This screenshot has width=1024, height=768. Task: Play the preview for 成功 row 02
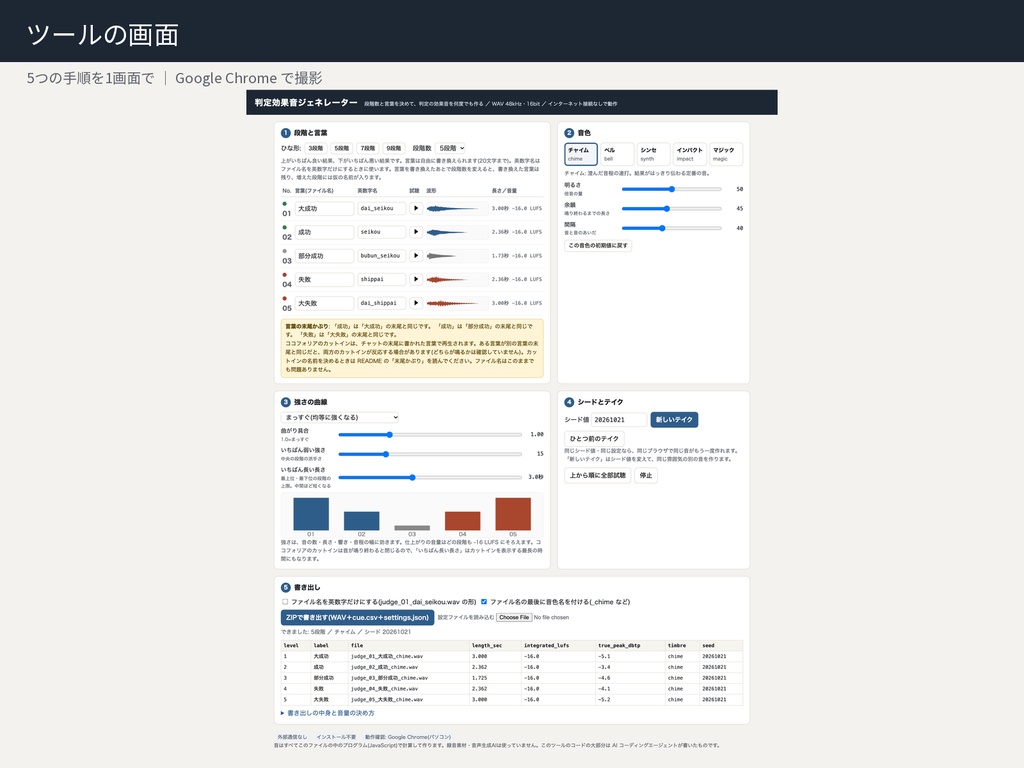pyautogui.click(x=415, y=232)
